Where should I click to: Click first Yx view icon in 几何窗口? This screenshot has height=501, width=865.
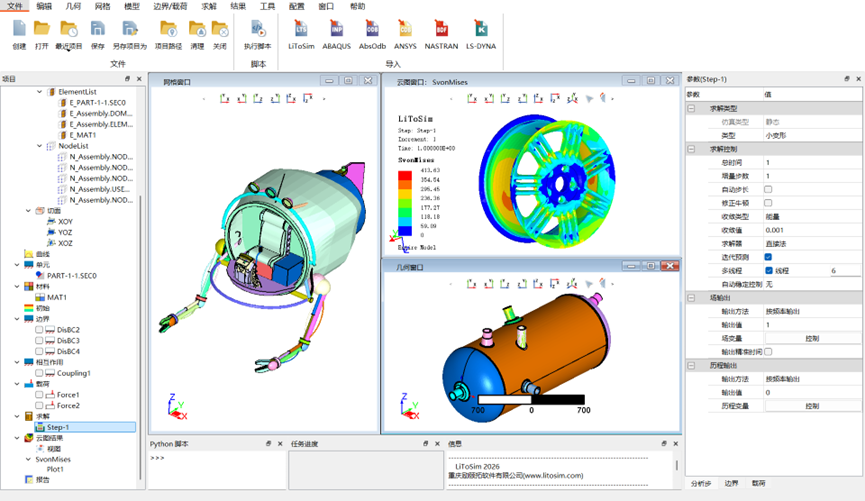point(471,284)
